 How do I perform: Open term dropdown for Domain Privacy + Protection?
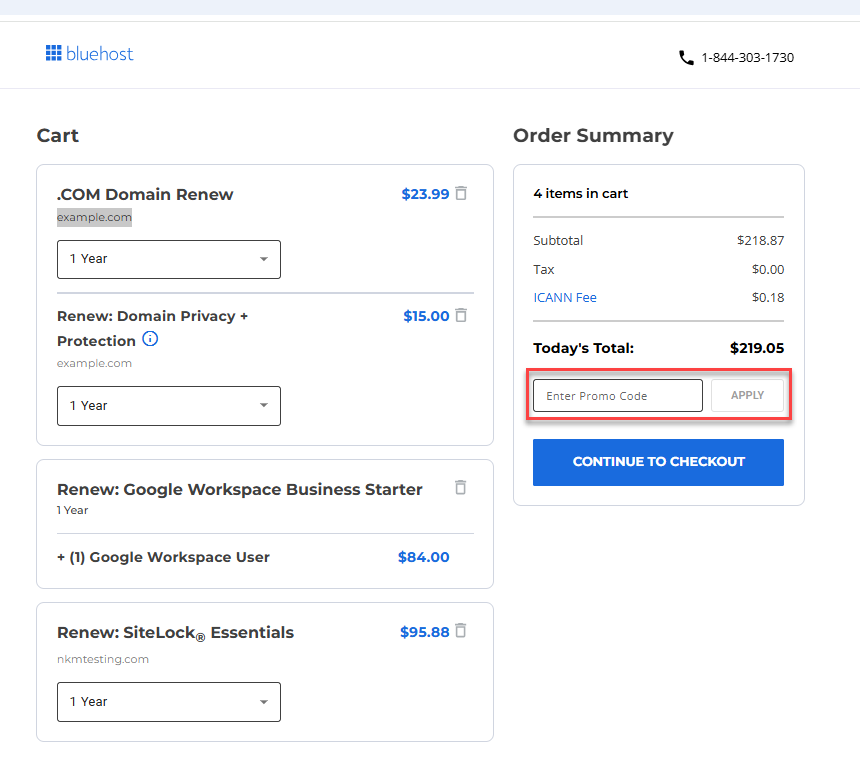(169, 406)
